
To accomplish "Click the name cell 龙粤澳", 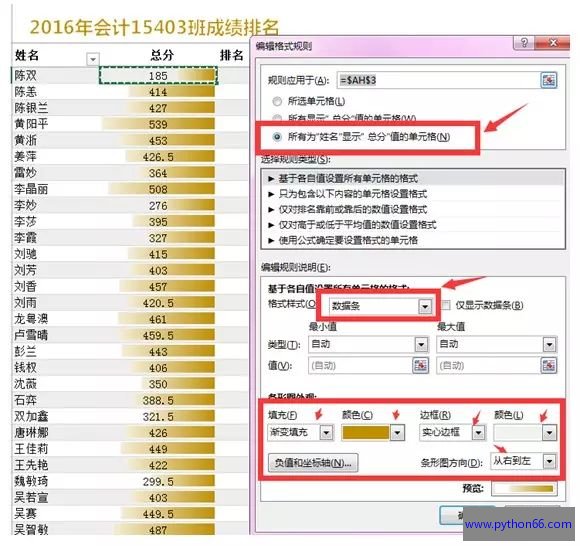I will [31, 319].
